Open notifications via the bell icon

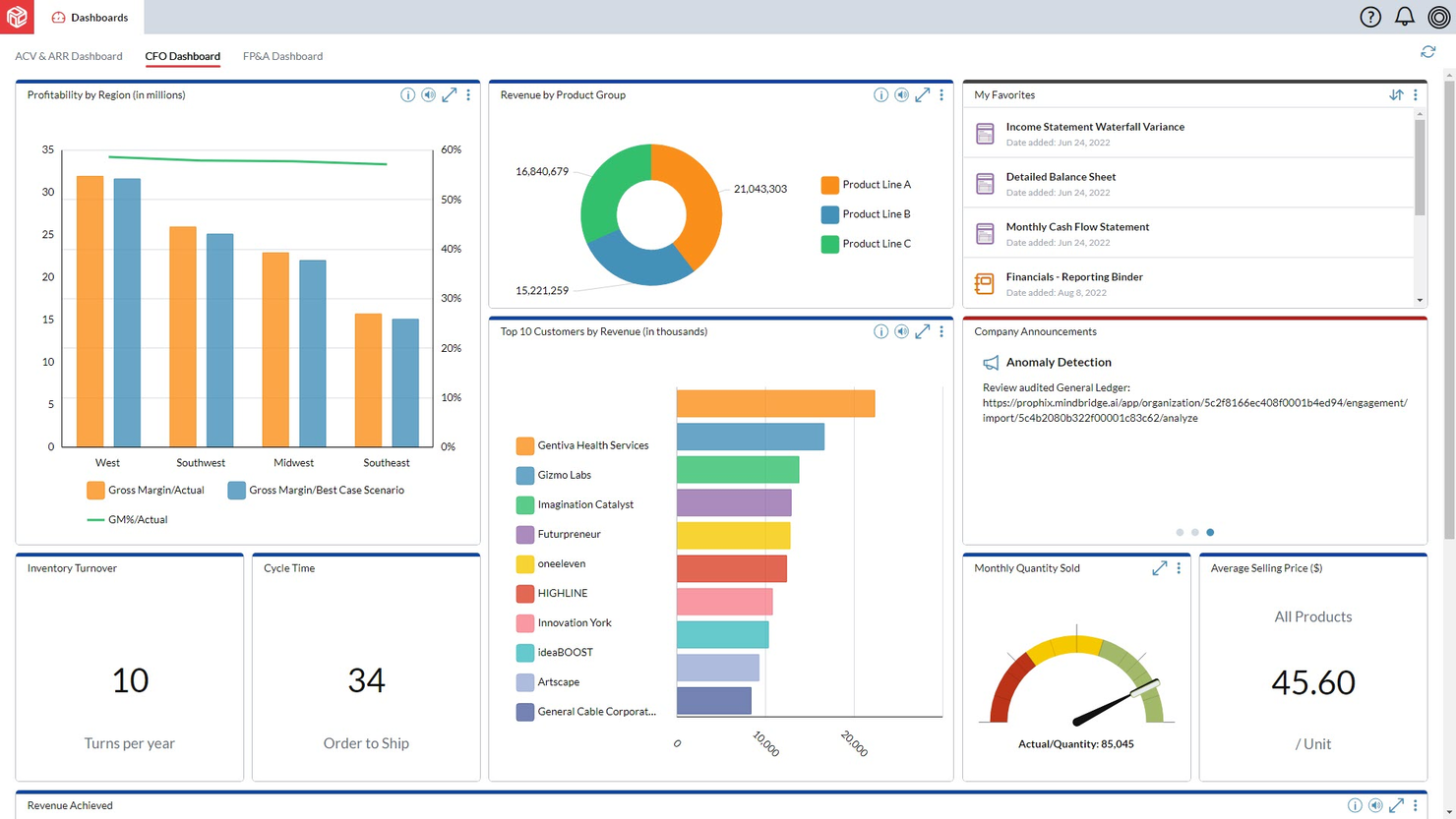[1405, 17]
